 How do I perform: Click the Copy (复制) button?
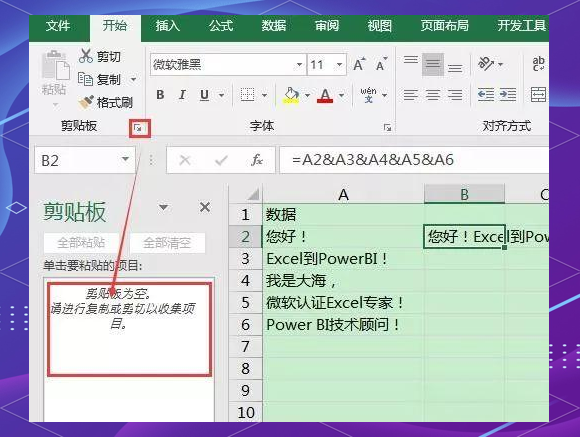[x=100, y=79]
